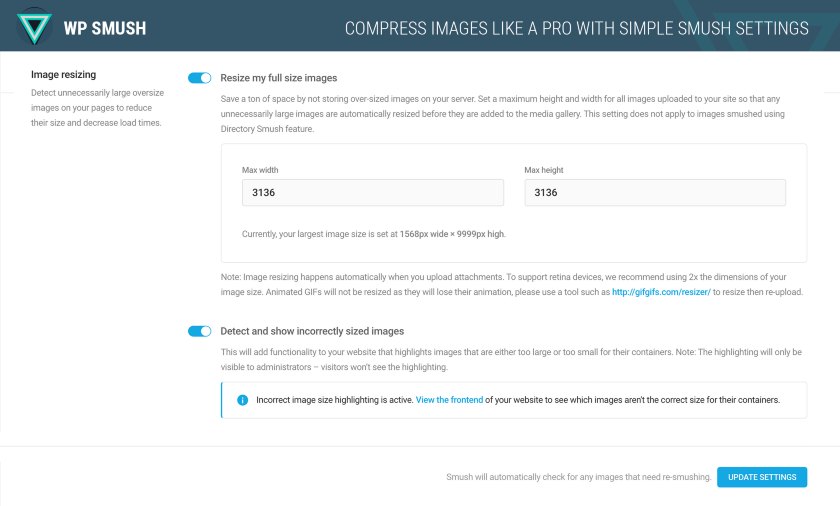Toggle Resize my full size images switch
This screenshot has height=506, width=840.
pos(199,78)
